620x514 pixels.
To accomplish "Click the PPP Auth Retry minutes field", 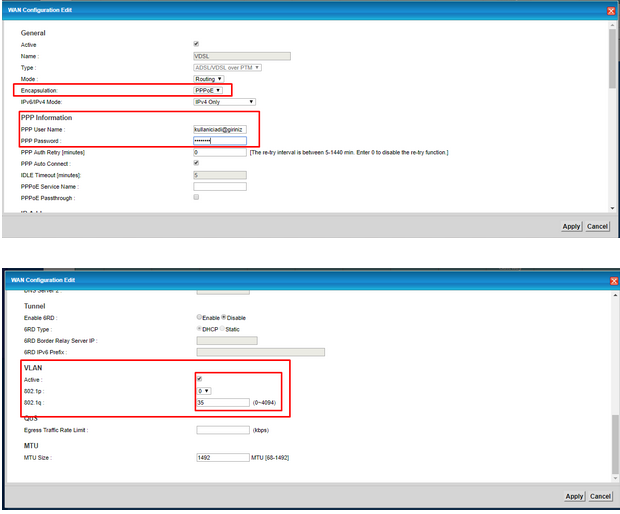I will pos(220,152).
